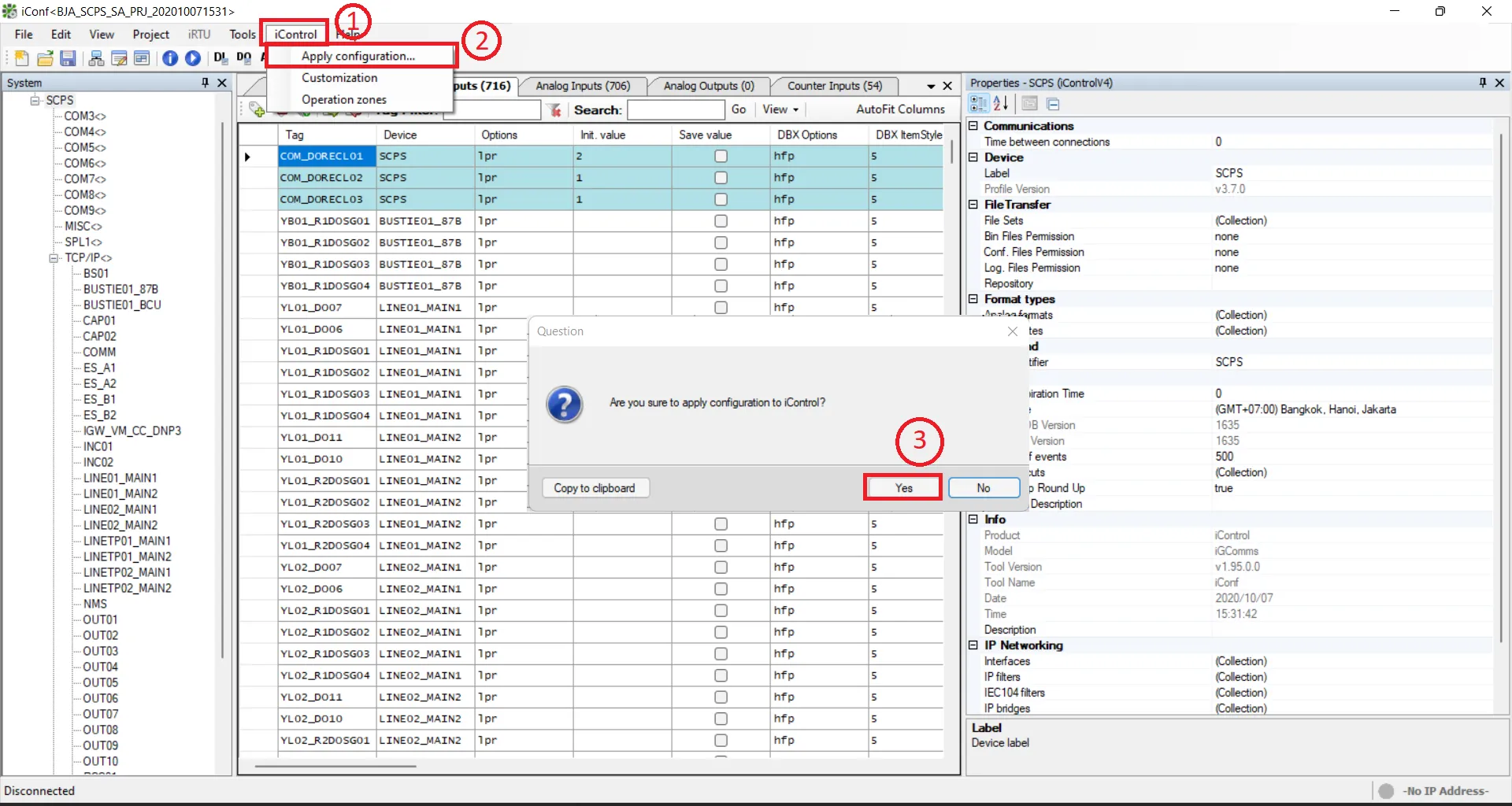This screenshot has width=1512, height=806.
Task: Choose Operation zones from iControl menu
Action: [x=361, y=100]
